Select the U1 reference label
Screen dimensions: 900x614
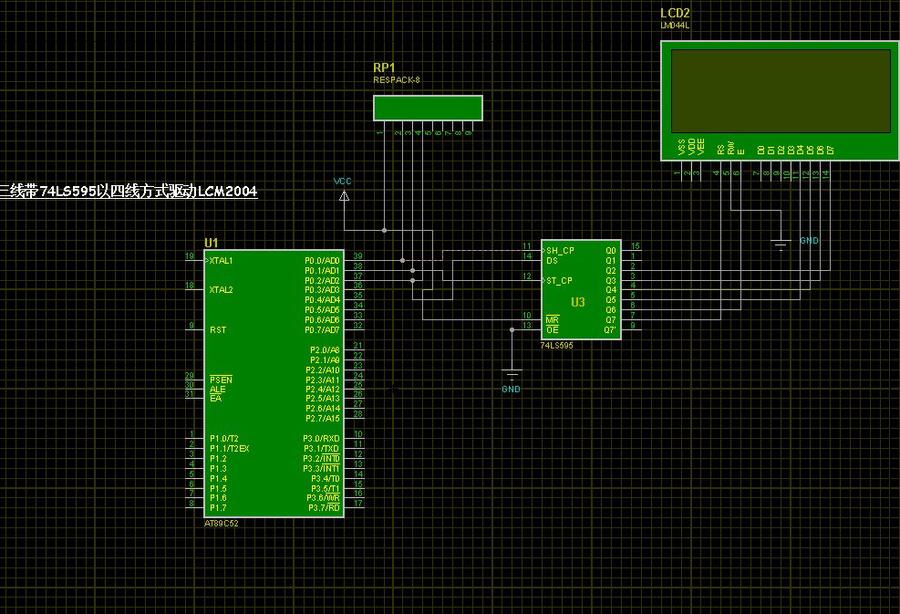(x=210, y=243)
